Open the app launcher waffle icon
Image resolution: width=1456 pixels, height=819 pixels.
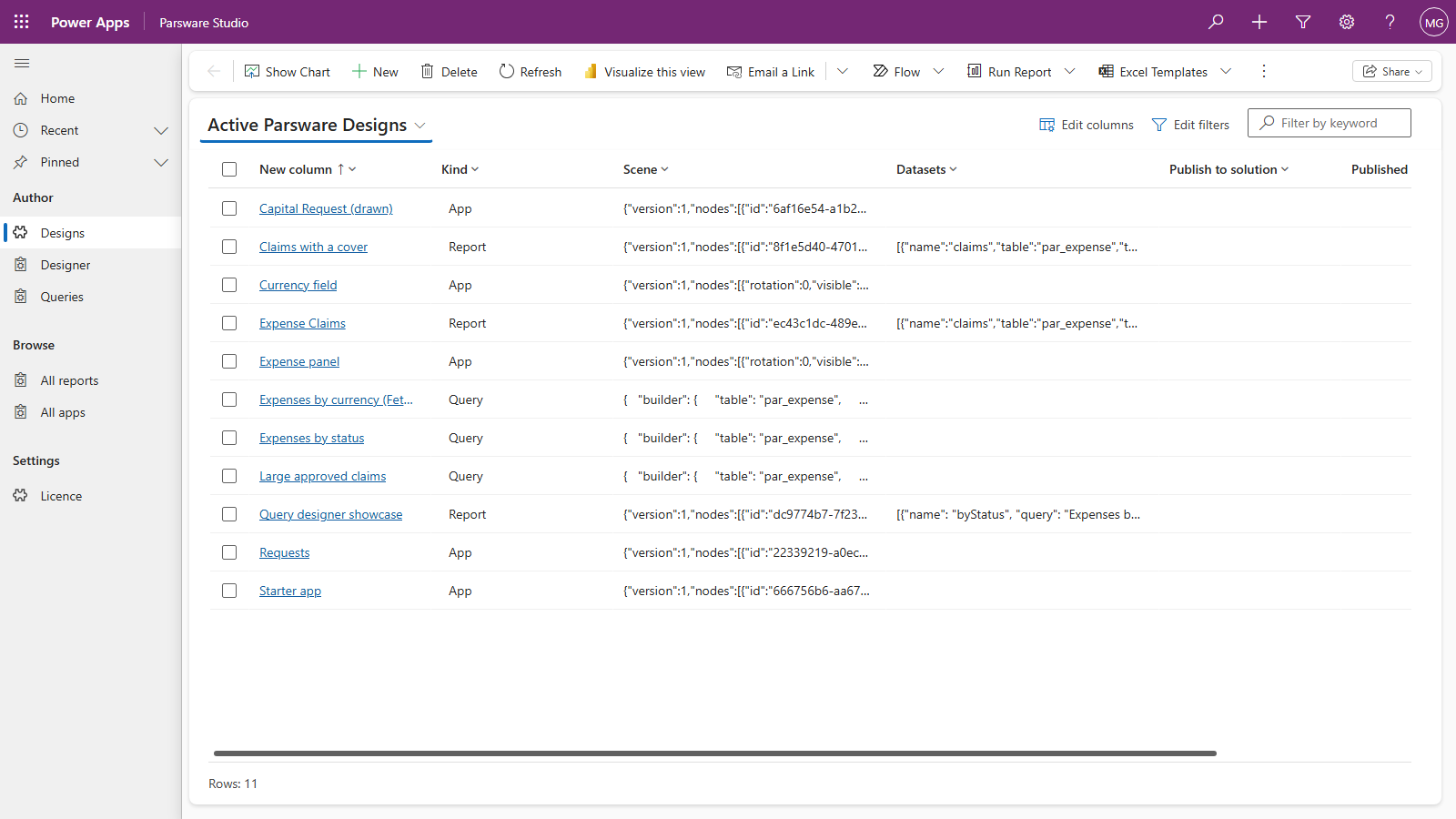click(x=22, y=22)
